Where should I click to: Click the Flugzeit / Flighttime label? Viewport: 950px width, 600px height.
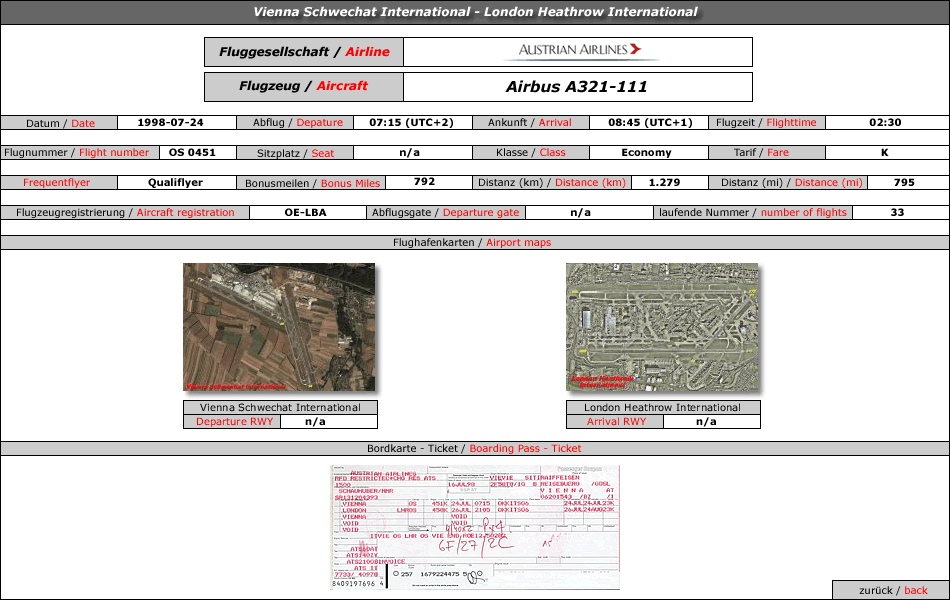coord(767,122)
